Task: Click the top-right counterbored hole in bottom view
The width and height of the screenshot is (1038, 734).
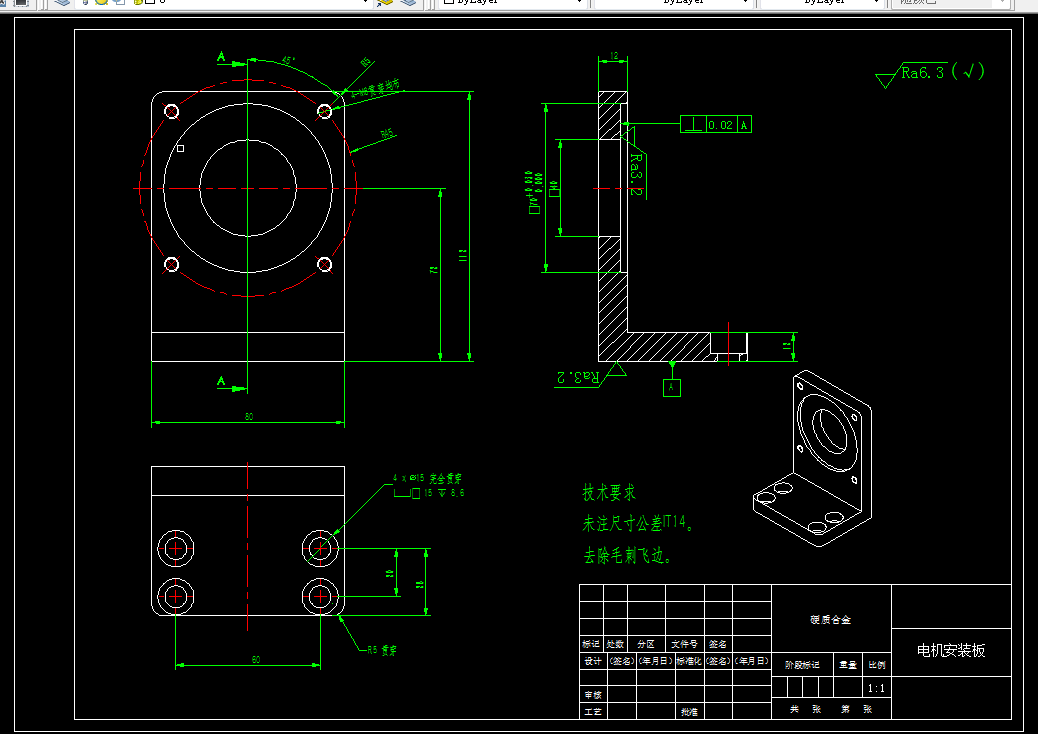Action: pos(320,549)
